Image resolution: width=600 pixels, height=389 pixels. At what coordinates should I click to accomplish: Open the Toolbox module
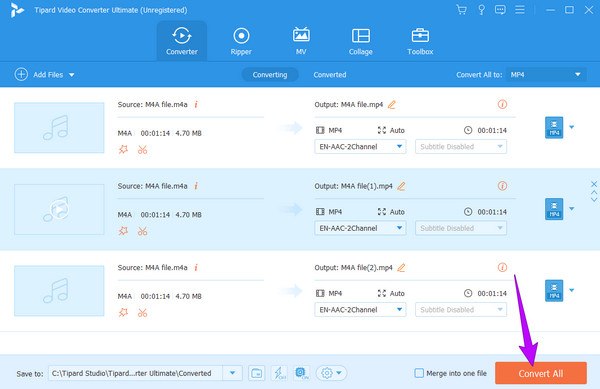coord(420,41)
